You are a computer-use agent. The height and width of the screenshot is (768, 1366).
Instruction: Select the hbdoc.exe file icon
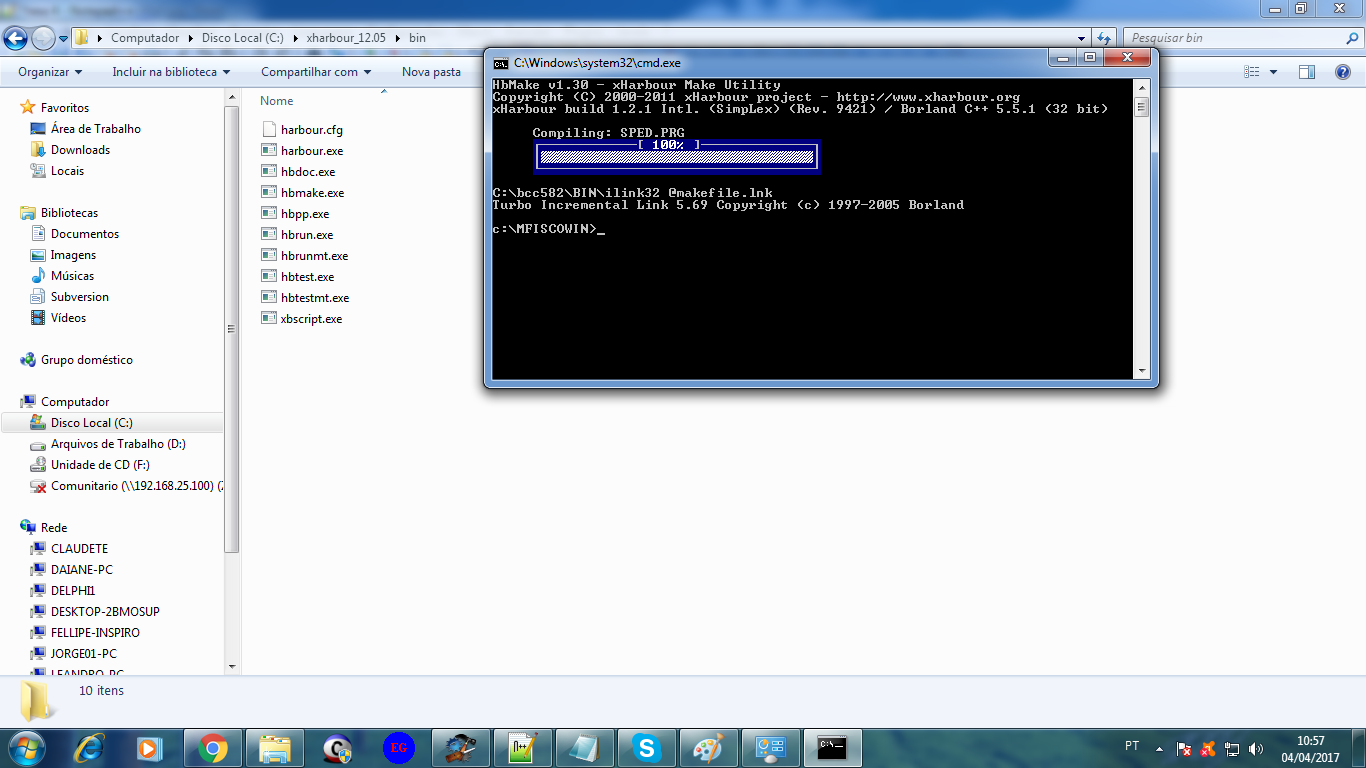click(x=268, y=171)
